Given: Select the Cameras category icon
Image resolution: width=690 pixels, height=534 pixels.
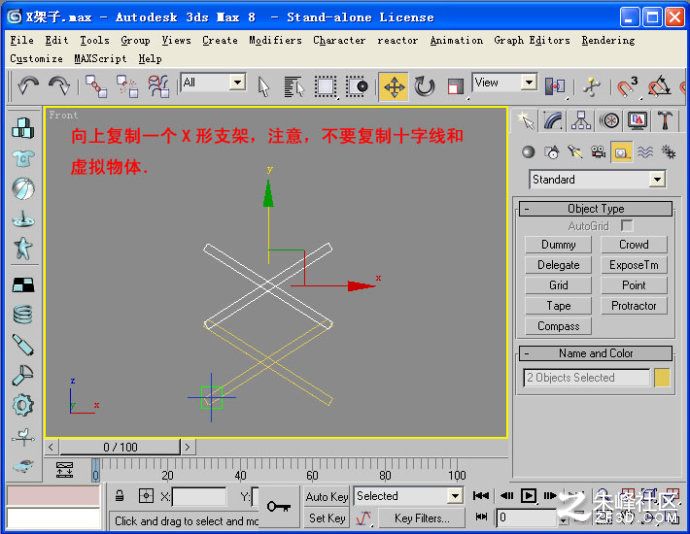Looking at the screenshot, I should pos(598,152).
